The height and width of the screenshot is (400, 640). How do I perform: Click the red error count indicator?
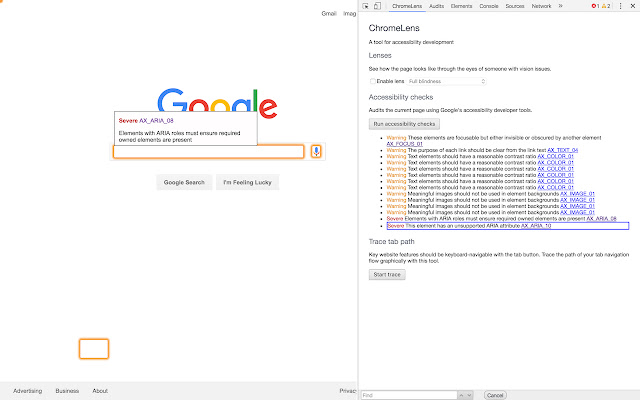[x=595, y=6]
